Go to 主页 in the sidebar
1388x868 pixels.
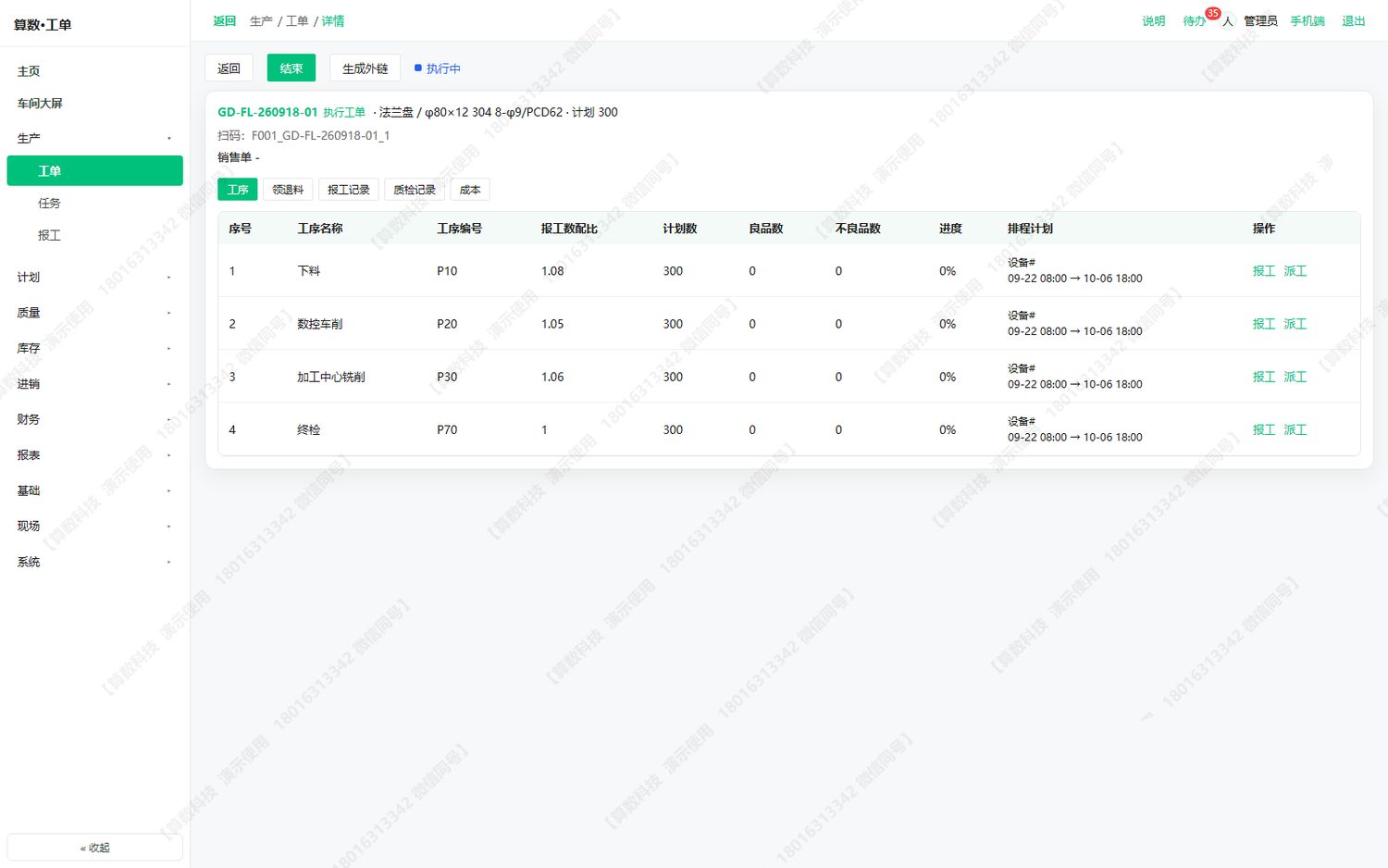(94, 71)
